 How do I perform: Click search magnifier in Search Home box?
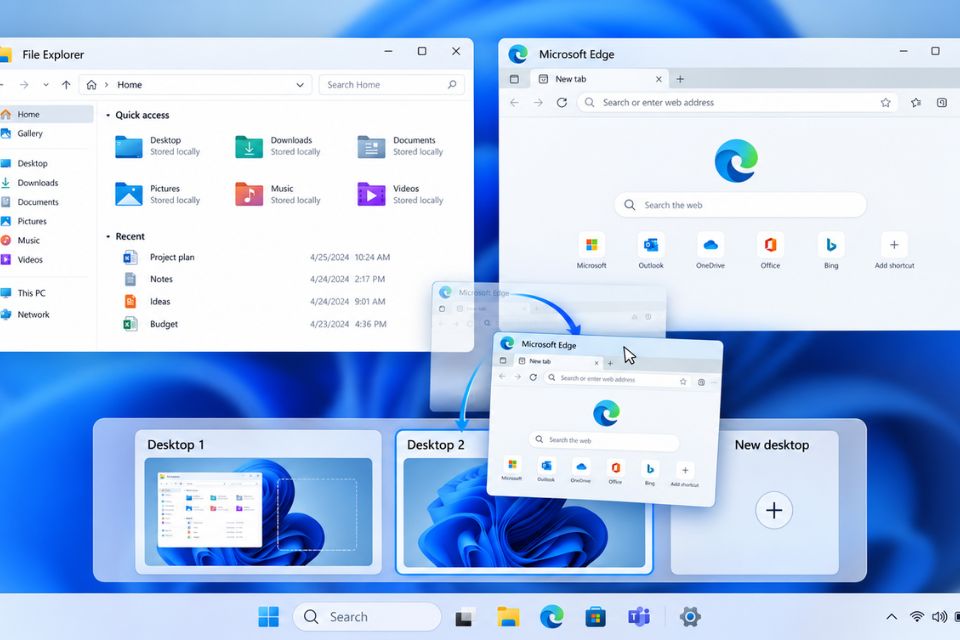coord(452,85)
